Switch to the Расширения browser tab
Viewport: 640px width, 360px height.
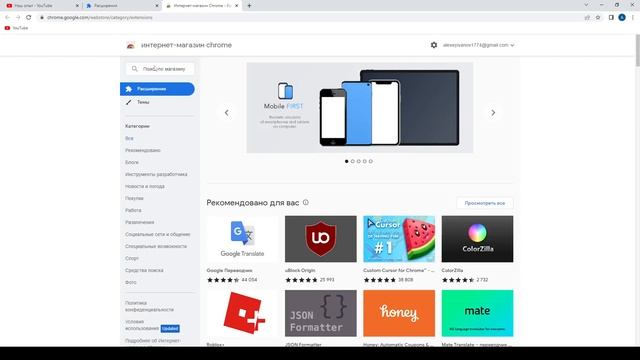122,6
